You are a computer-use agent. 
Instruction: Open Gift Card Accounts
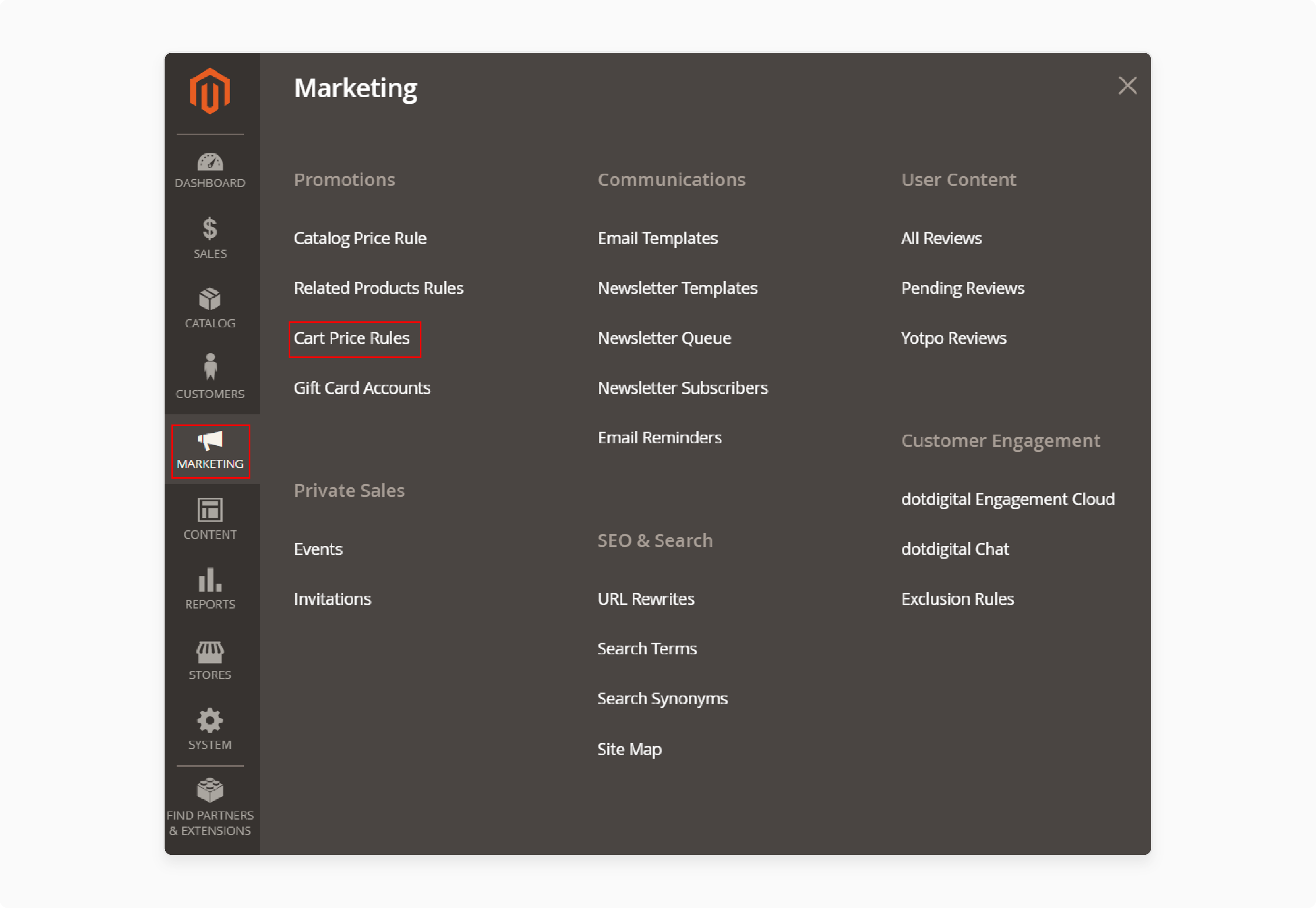pyautogui.click(x=362, y=388)
